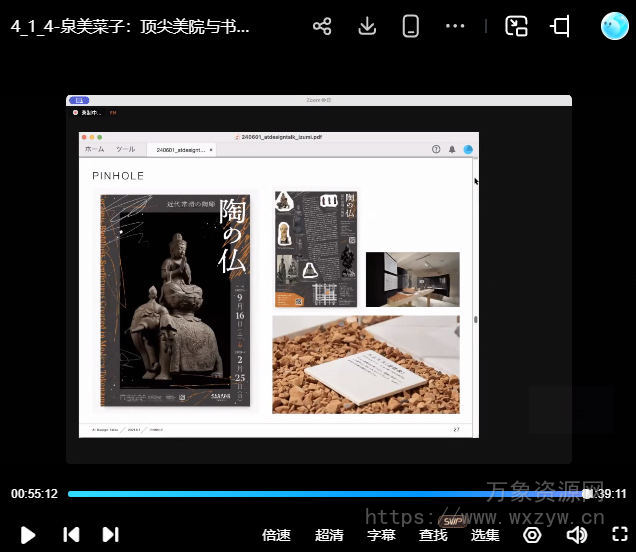Open the blue user avatar profile
This screenshot has width=636, height=552.
[614, 26]
